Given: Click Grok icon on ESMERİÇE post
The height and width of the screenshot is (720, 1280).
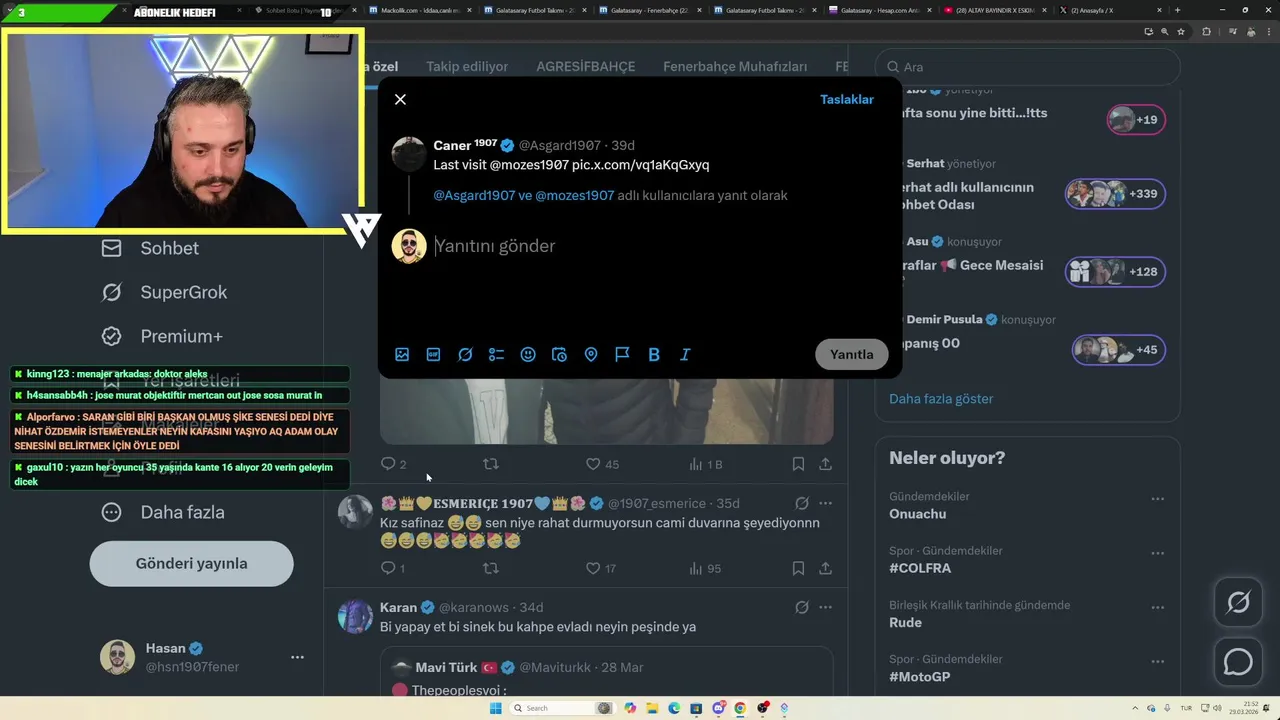Looking at the screenshot, I should pyautogui.click(x=801, y=503).
